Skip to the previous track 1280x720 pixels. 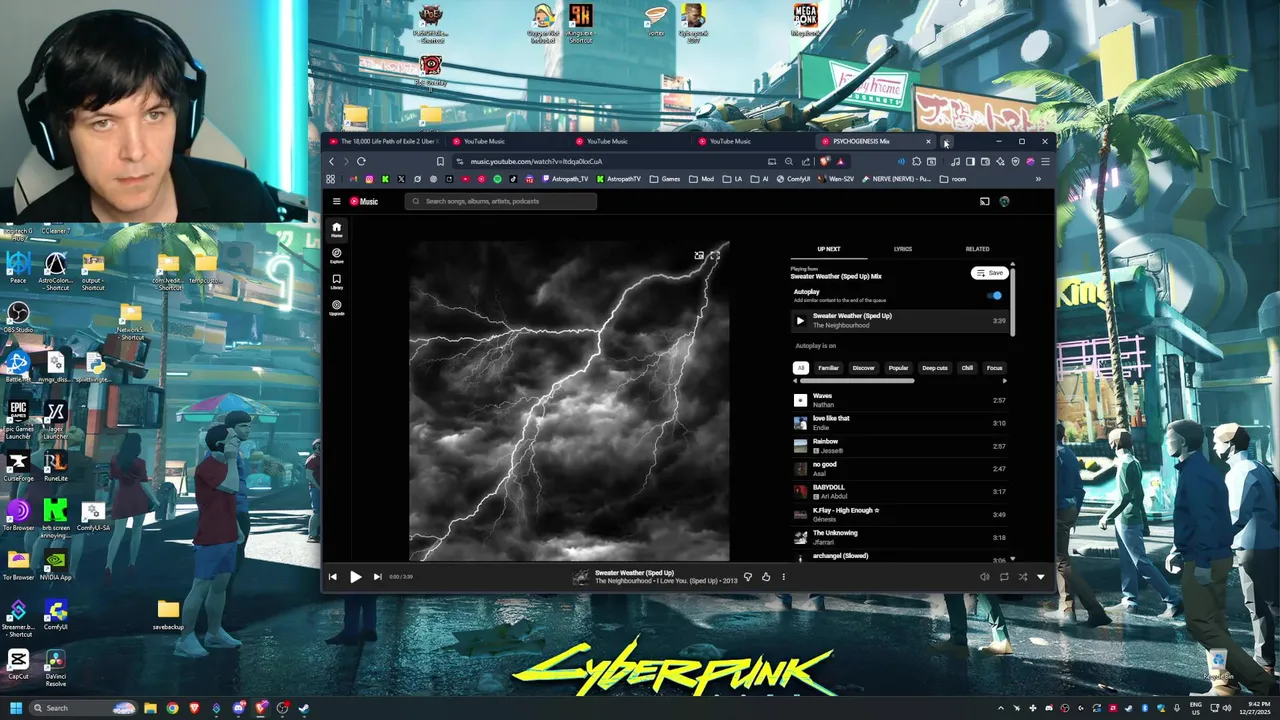pyautogui.click(x=333, y=577)
